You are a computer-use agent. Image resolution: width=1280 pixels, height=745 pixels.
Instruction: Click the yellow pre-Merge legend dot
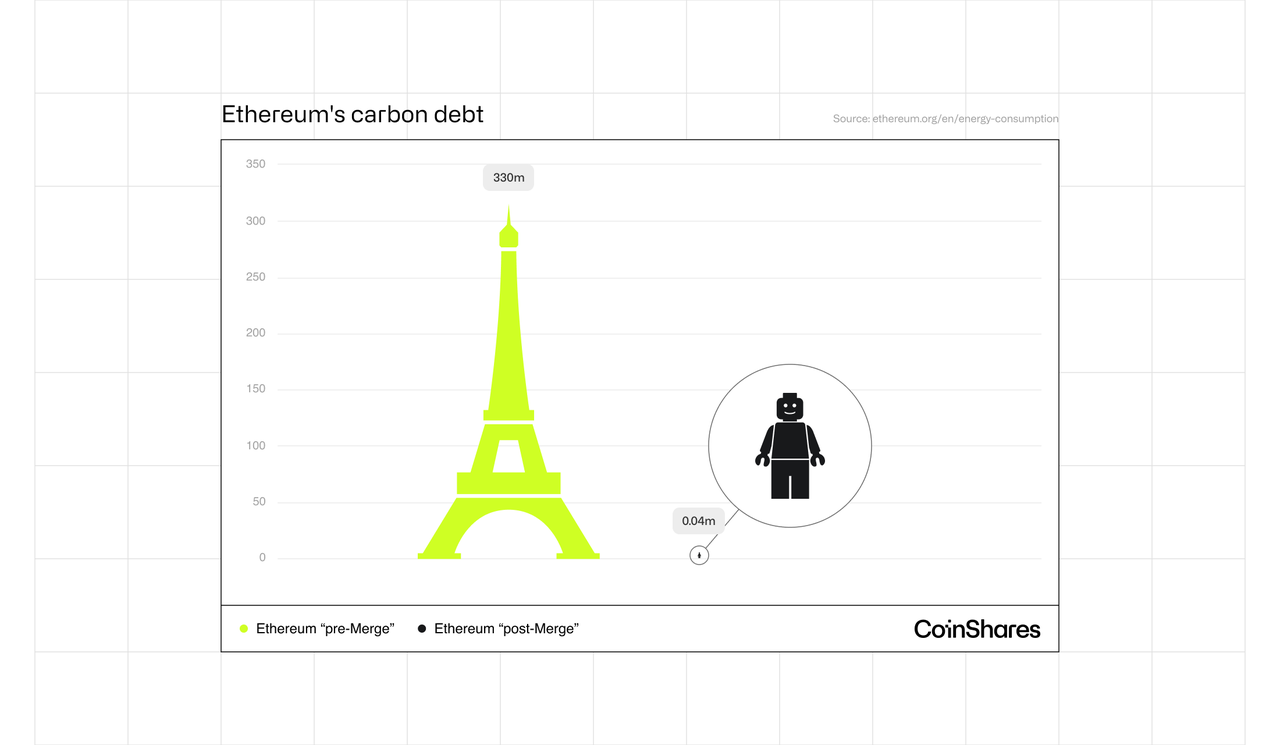(243, 629)
